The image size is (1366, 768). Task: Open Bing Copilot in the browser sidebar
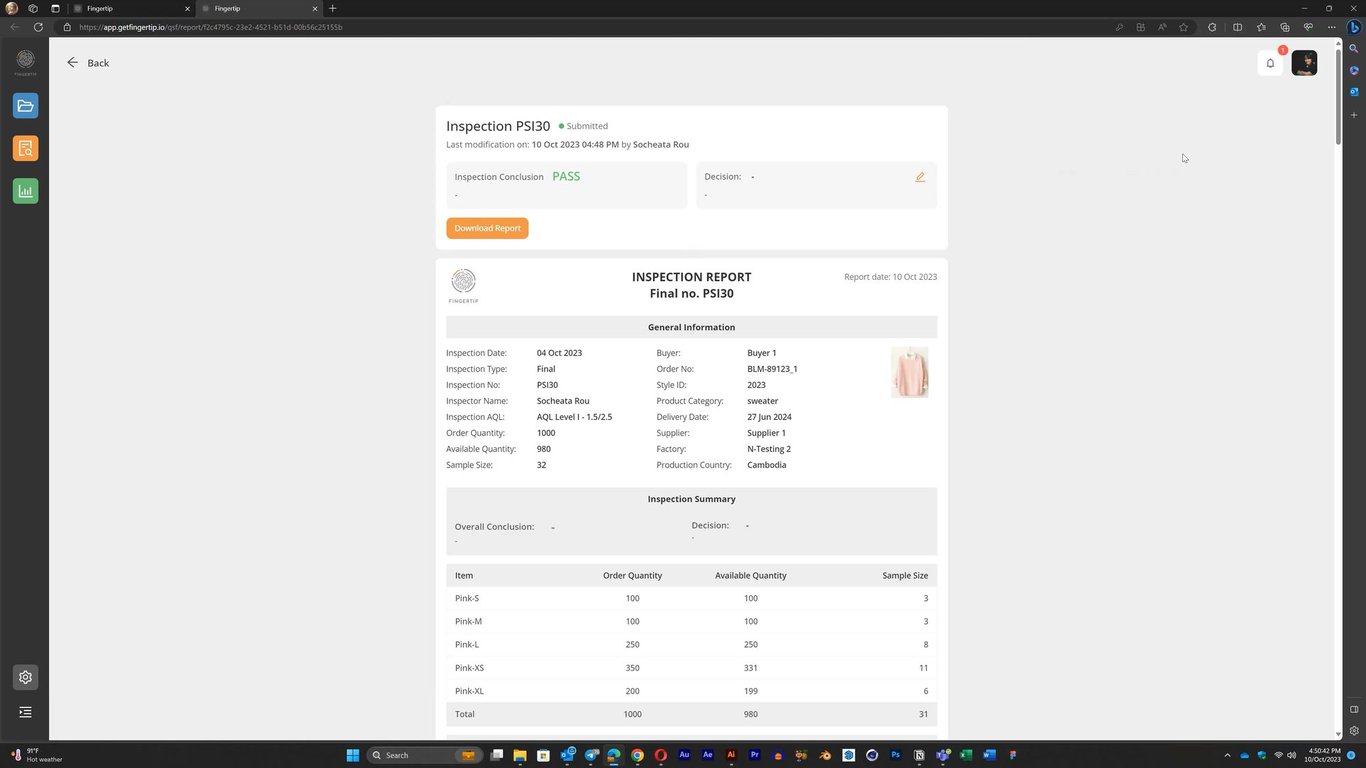[x=1354, y=27]
